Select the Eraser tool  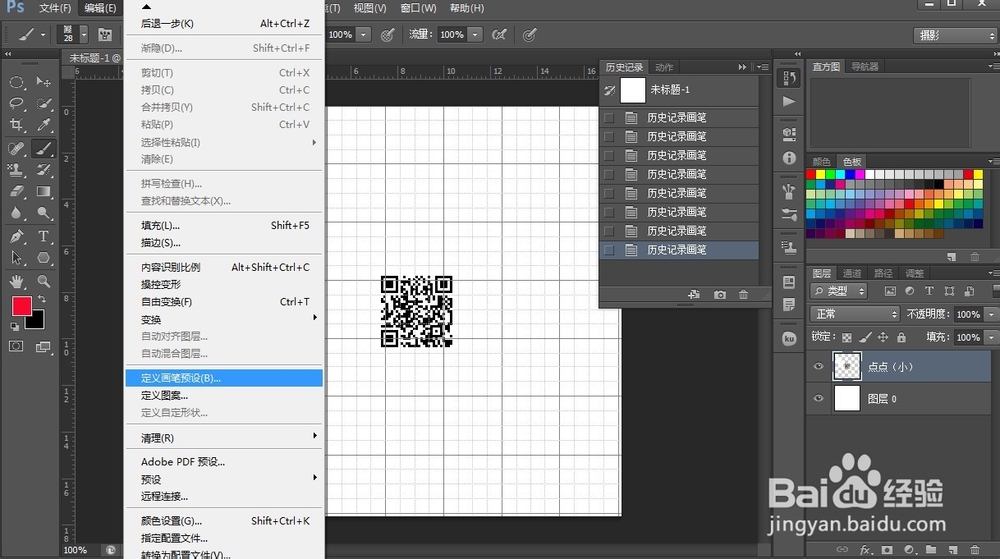tap(17, 191)
